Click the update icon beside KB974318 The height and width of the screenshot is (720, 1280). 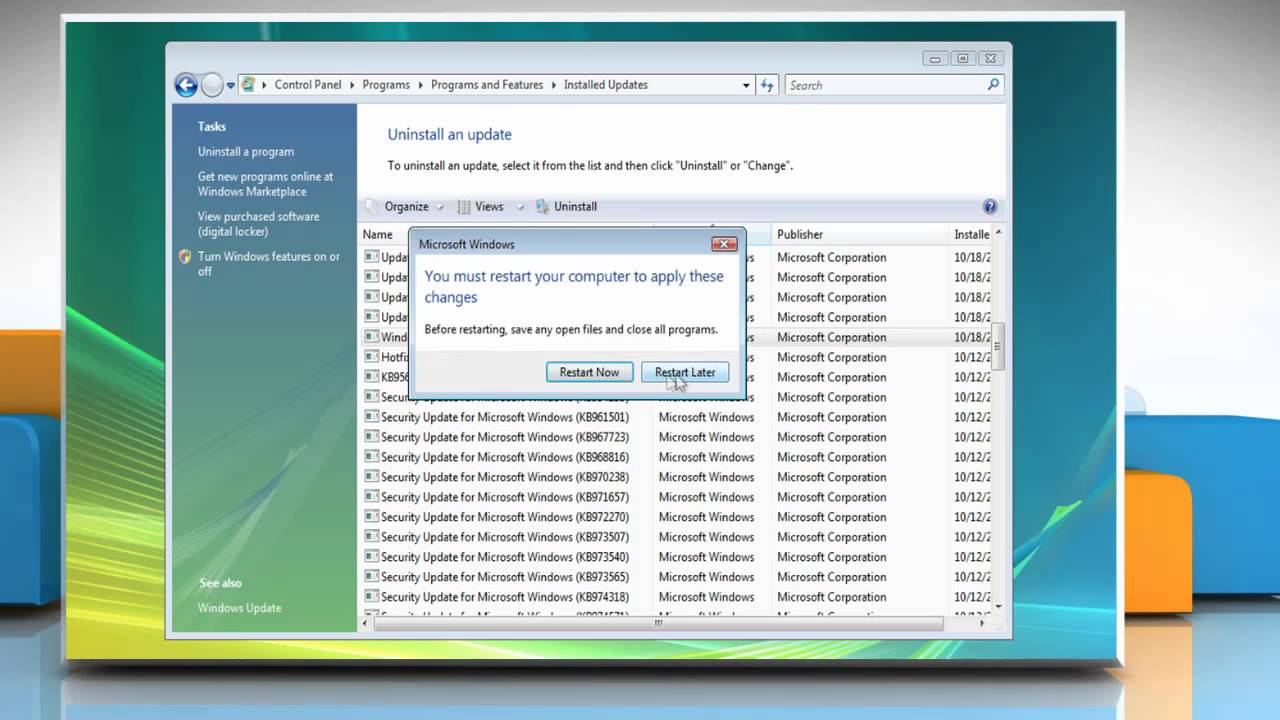(x=371, y=597)
